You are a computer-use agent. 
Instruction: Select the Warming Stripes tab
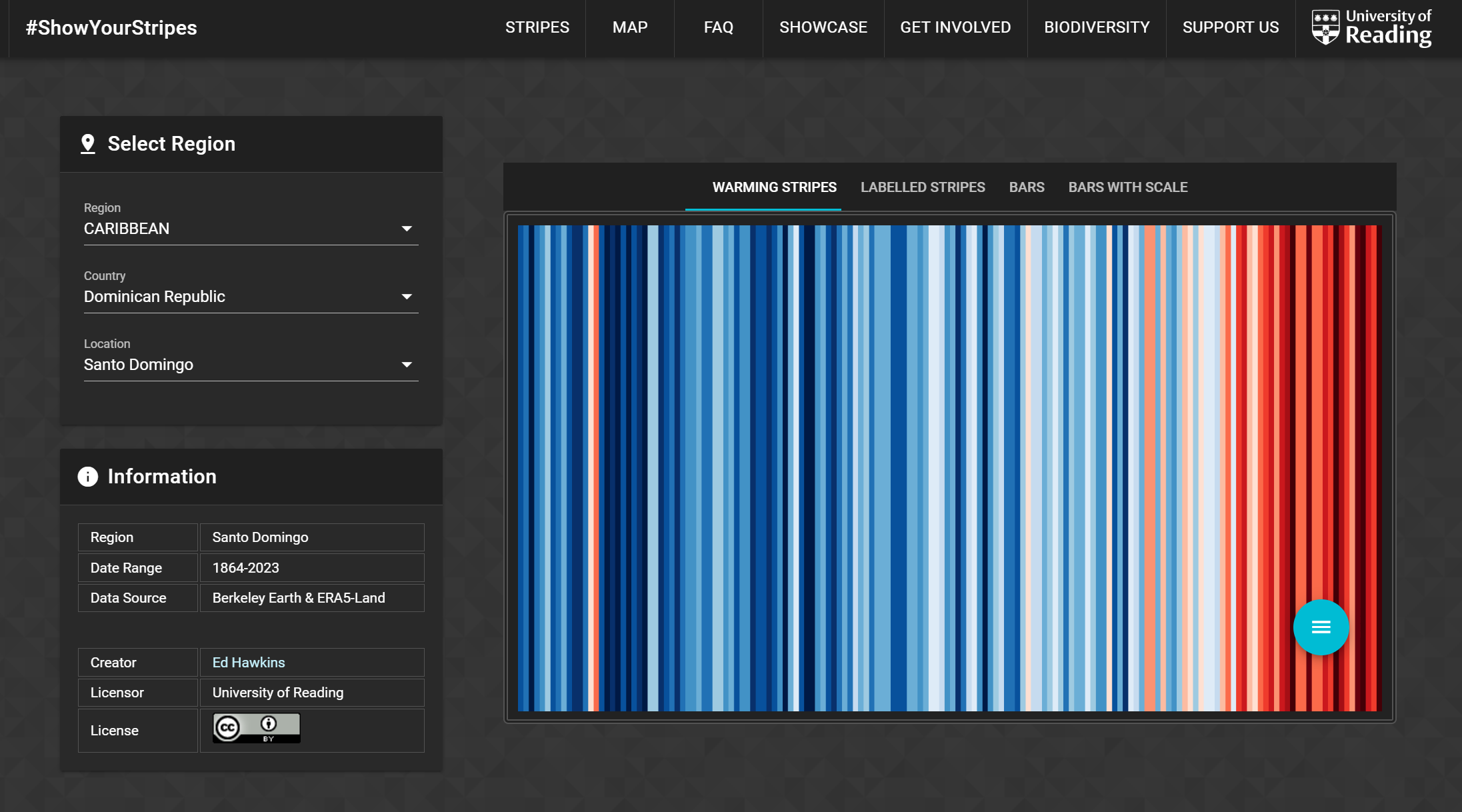tap(774, 187)
